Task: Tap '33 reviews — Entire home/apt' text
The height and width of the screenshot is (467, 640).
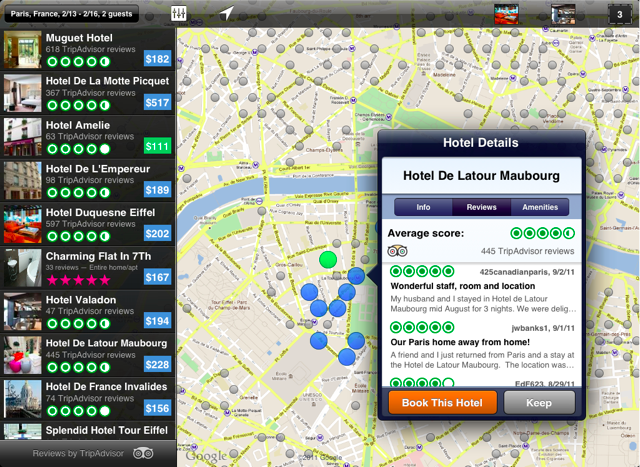Action: coord(91,267)
